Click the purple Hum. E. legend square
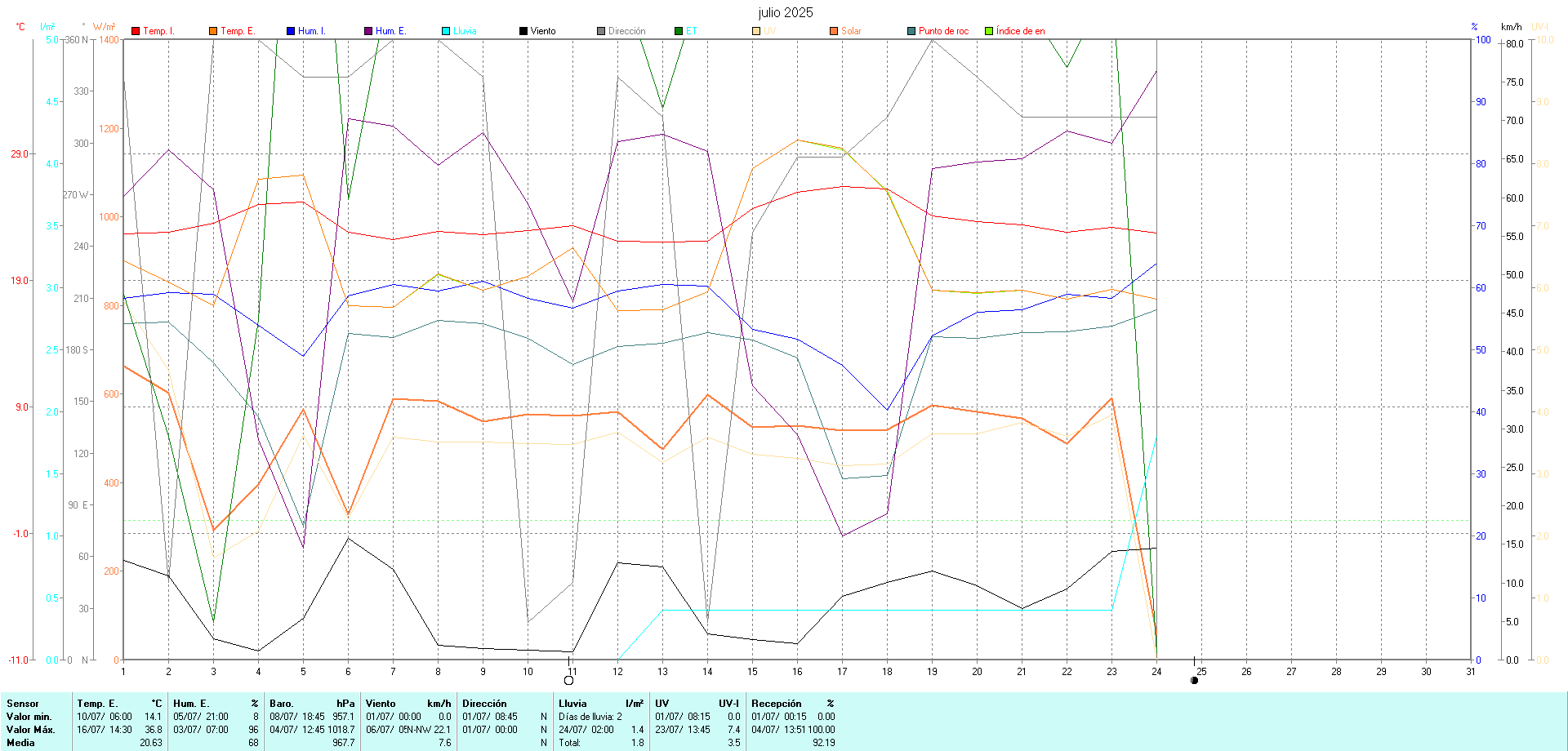 pyautogui.click(x=368, y=31)
